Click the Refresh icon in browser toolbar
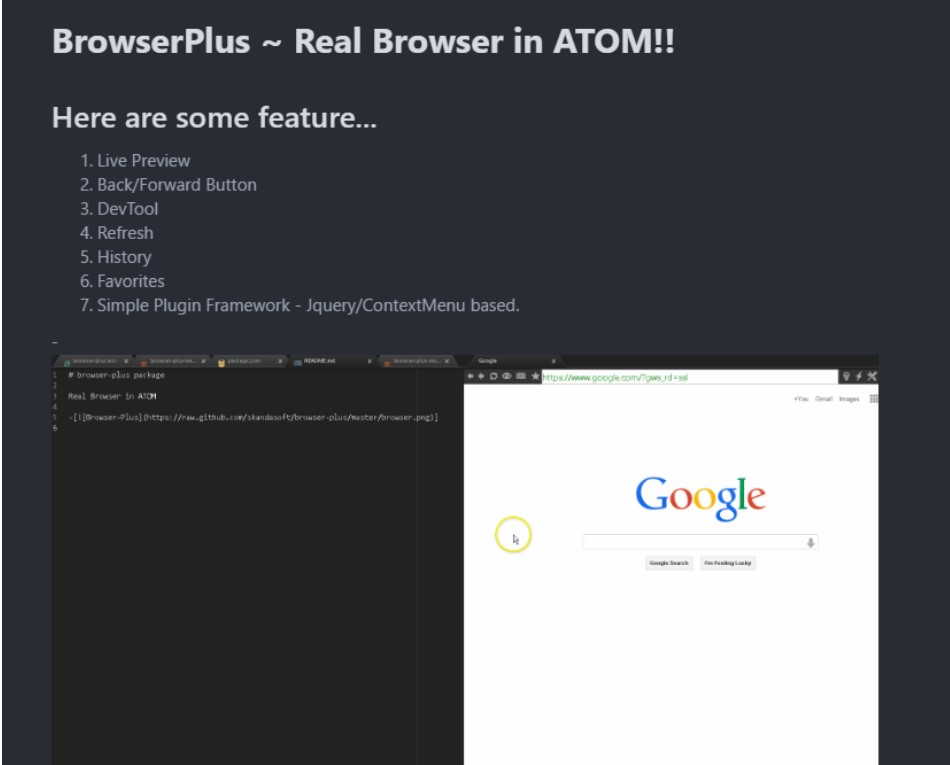The width and height of the screenshot is (950, 765). pyautogui.click(x=493, y=376)
